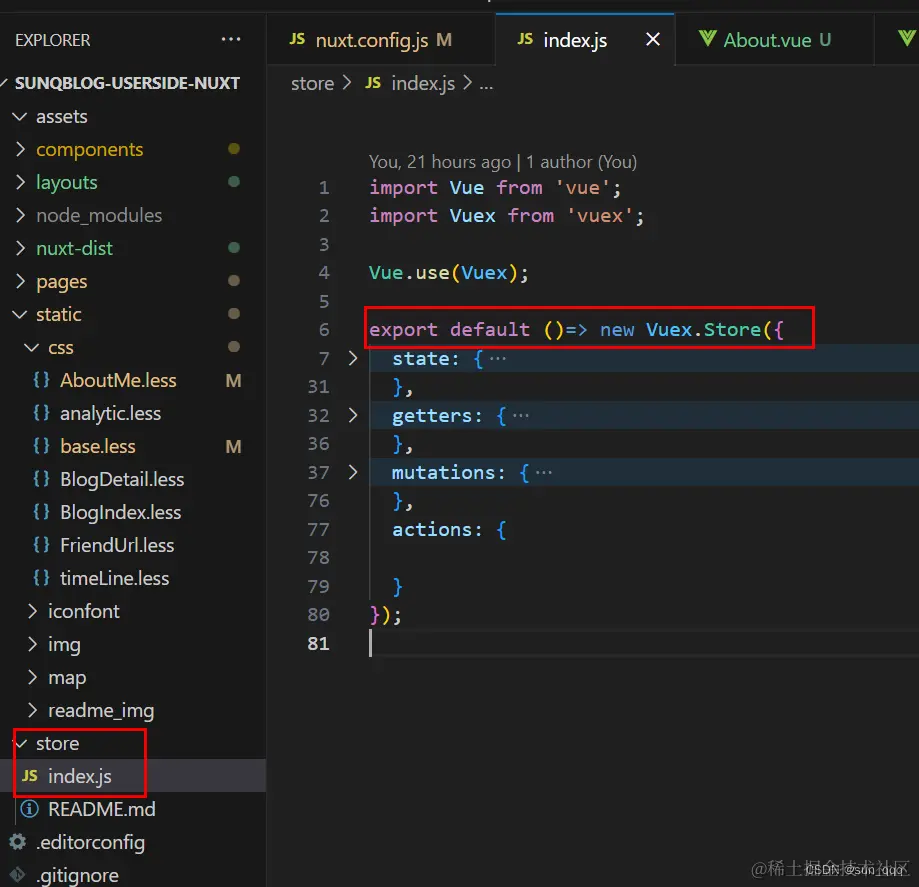Open BlogIndex.less file
The height and width of the screenshot is (887, 919).
point(120,512)
